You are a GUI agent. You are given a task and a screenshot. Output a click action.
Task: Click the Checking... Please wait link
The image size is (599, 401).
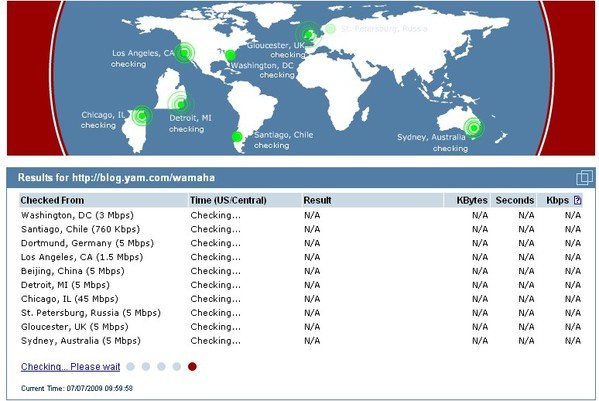pyautogui.click(x=71, y=367)
